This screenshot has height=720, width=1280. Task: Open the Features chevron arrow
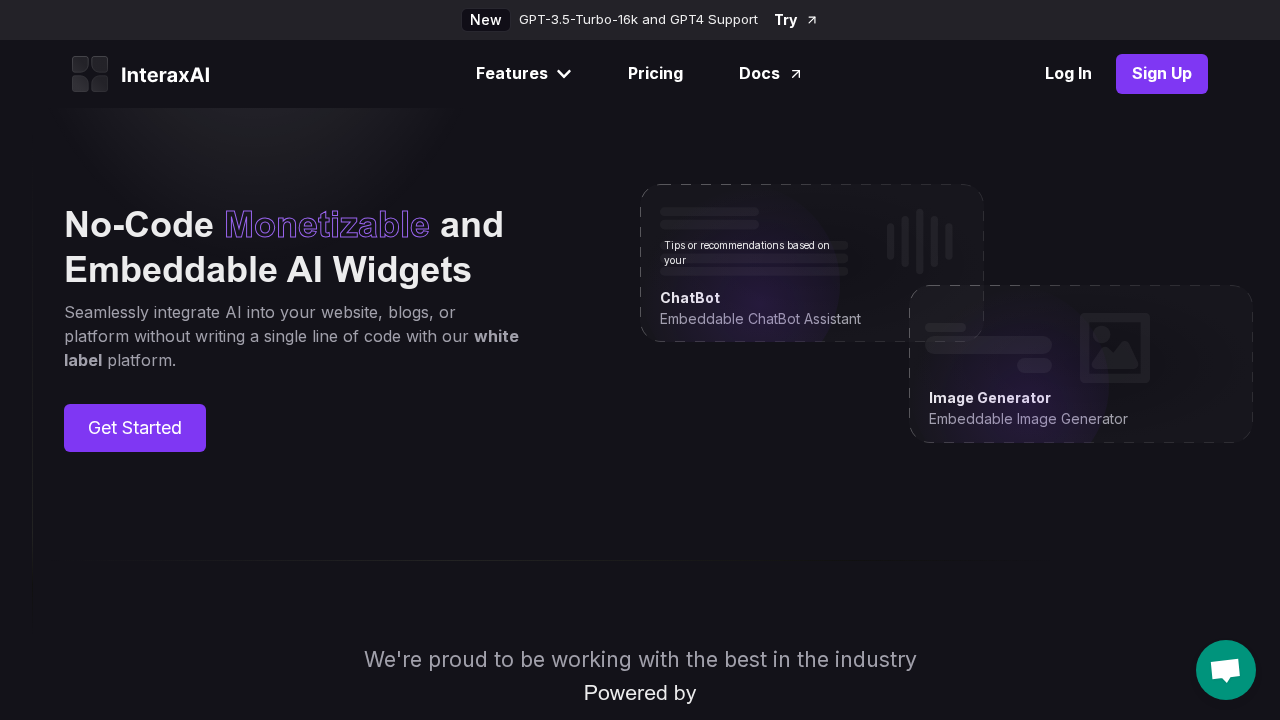pyautogui.click(x=563, y=74)
